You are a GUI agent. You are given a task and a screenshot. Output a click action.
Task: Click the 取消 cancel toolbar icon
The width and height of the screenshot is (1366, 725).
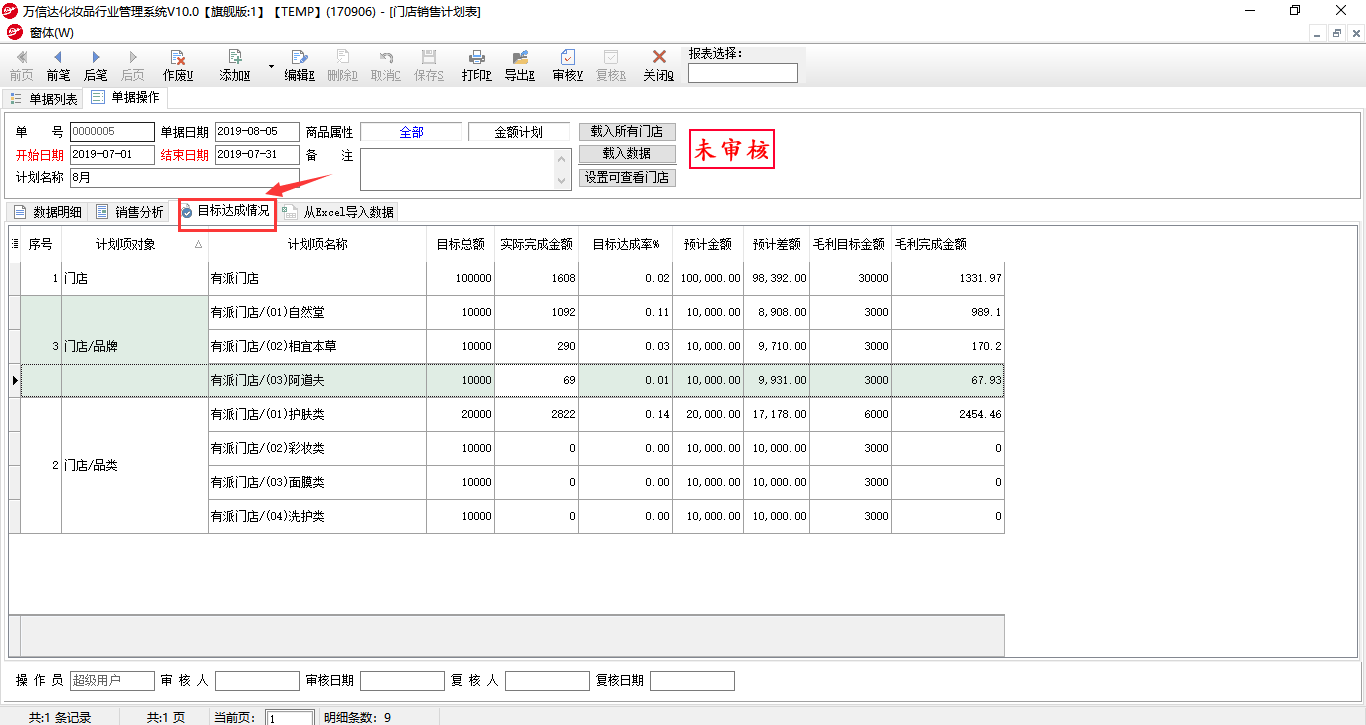tap(385, 65)
